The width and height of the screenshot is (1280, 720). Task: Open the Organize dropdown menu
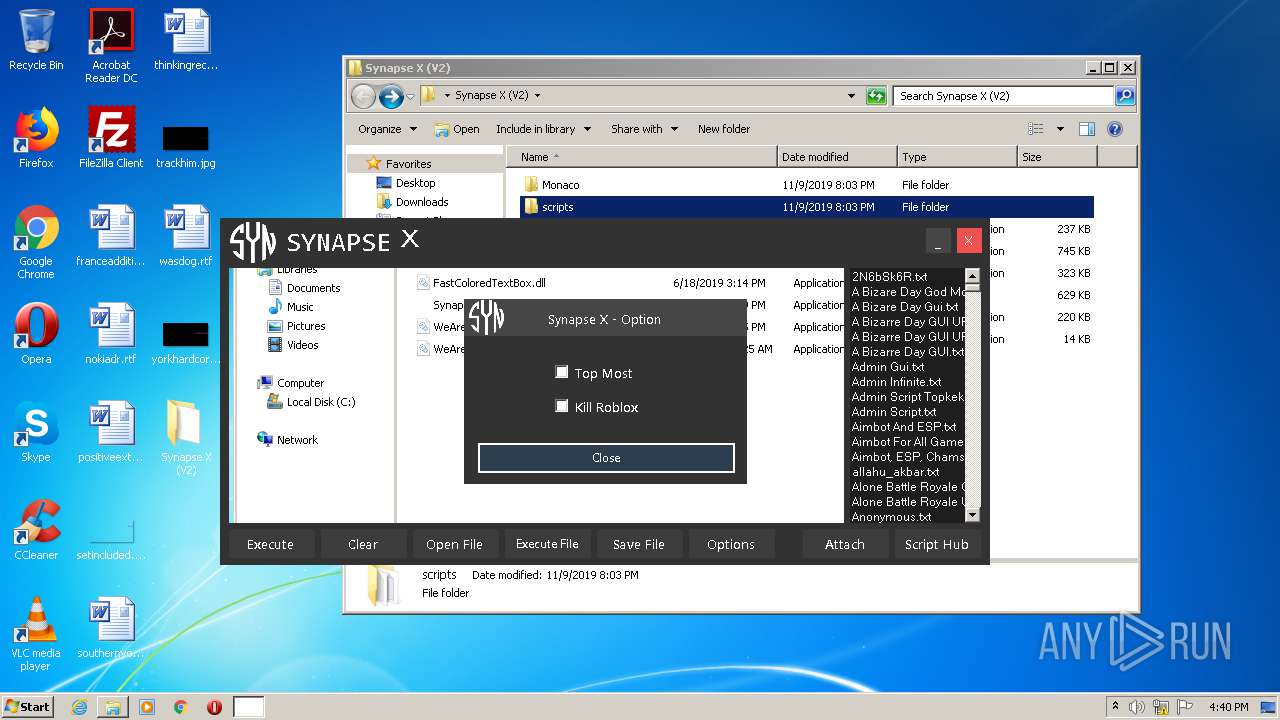[387, 129]
